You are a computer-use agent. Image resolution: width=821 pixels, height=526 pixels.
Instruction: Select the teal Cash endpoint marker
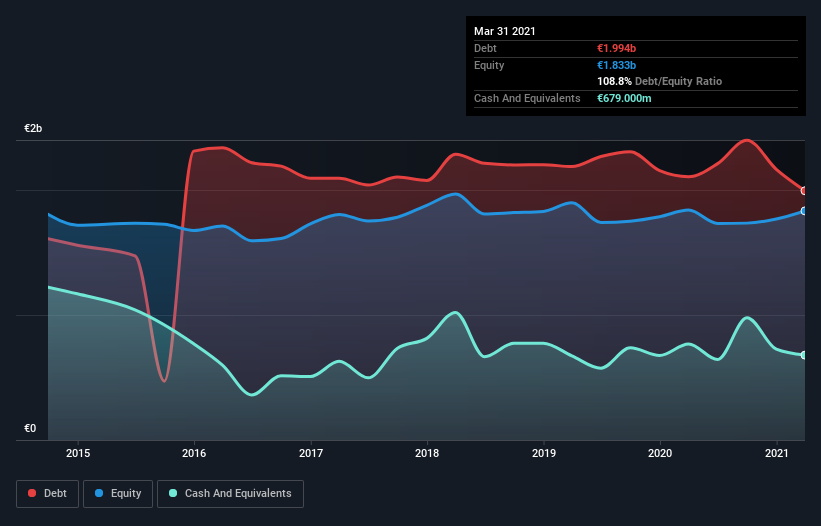[x=804, y=355]
